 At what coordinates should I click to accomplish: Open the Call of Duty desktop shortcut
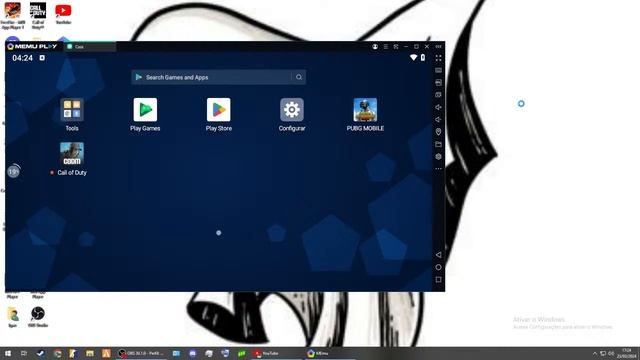[x=38, y=16]
